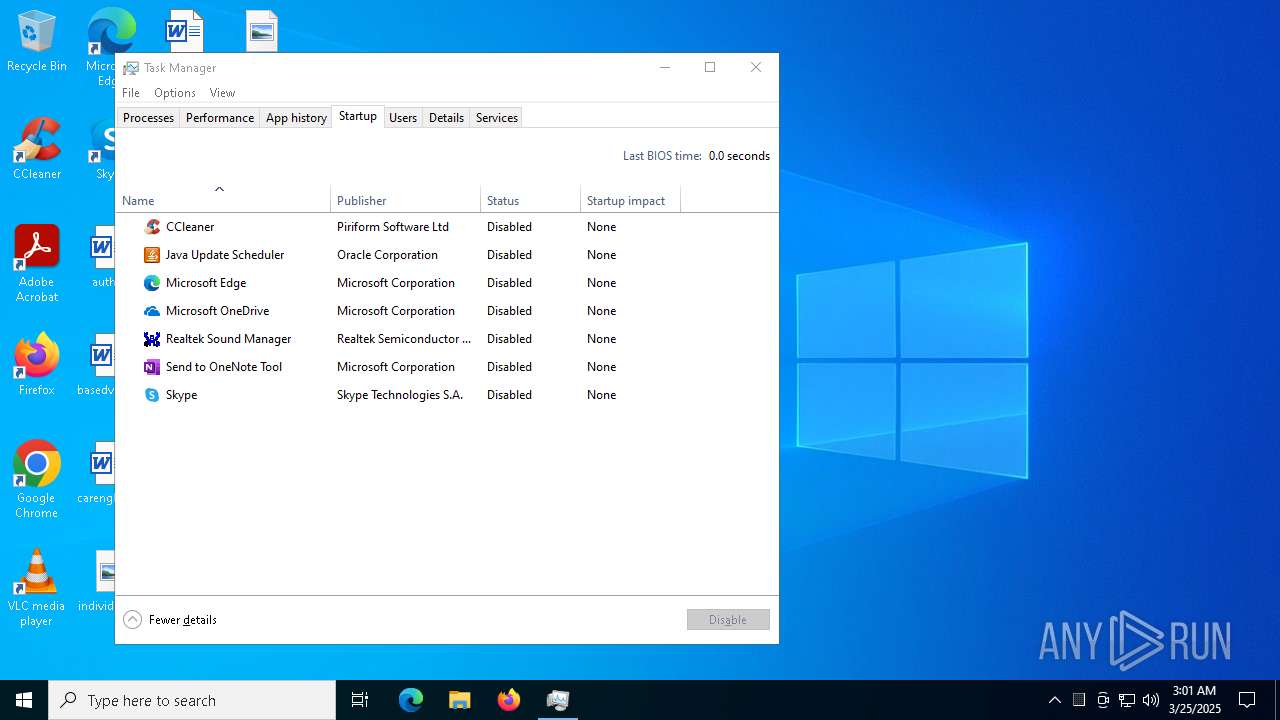
Task: Select the 'Send to OneNote Tool' name text
Action: pos(224,367)
